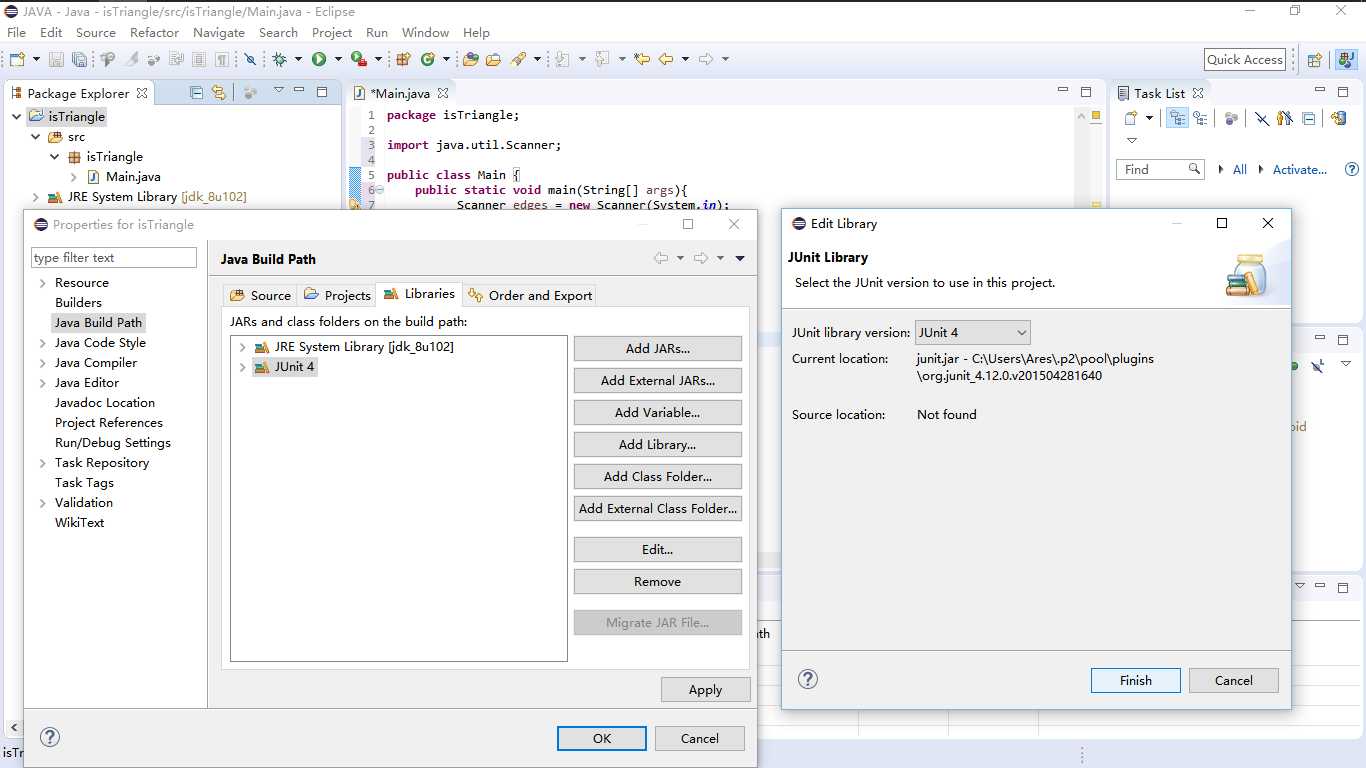1366x768 pixels.
Task: Select the Java perspective icon
Action: tap(1346, 60)
